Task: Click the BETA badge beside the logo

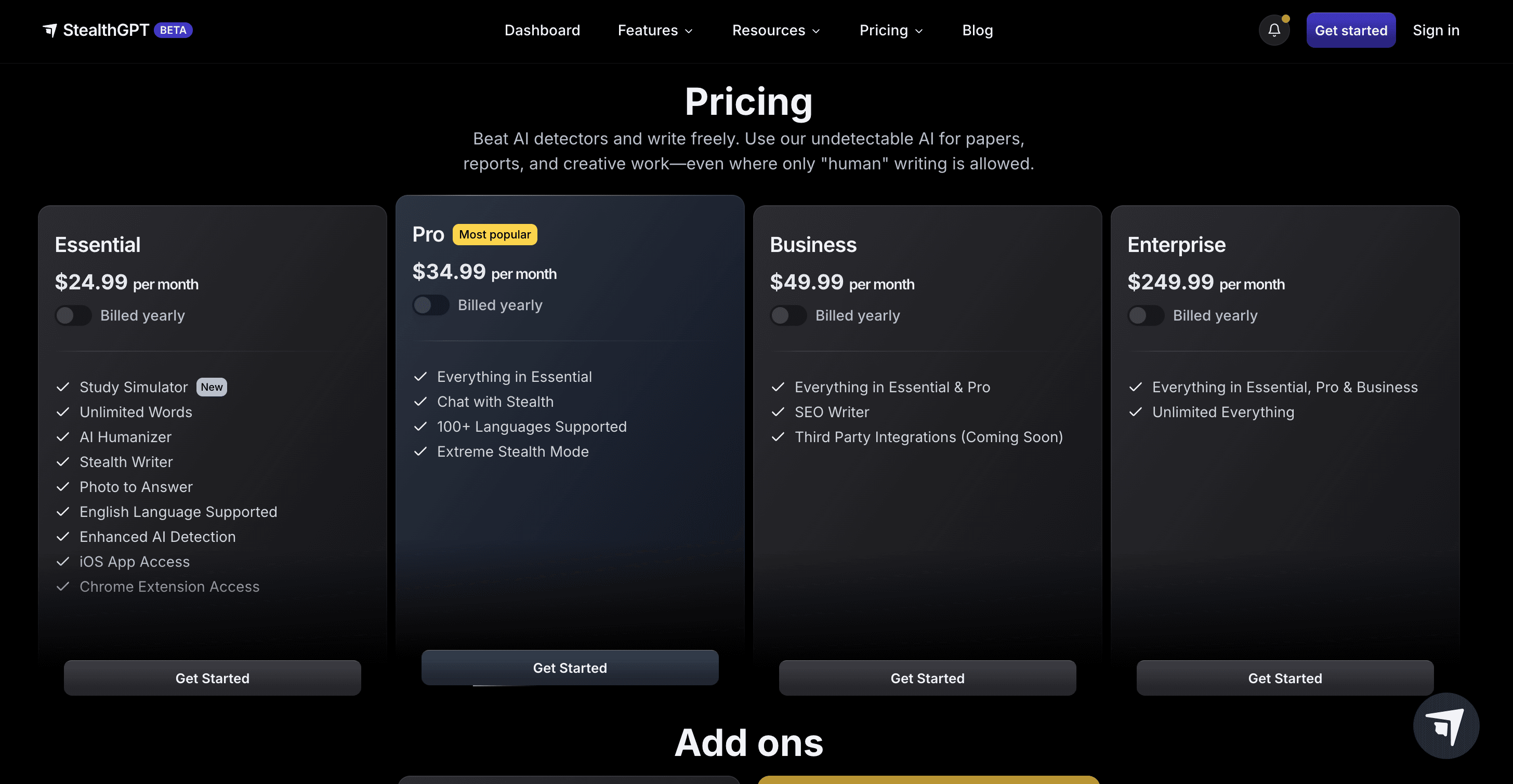Action: [x=173, y=30]
